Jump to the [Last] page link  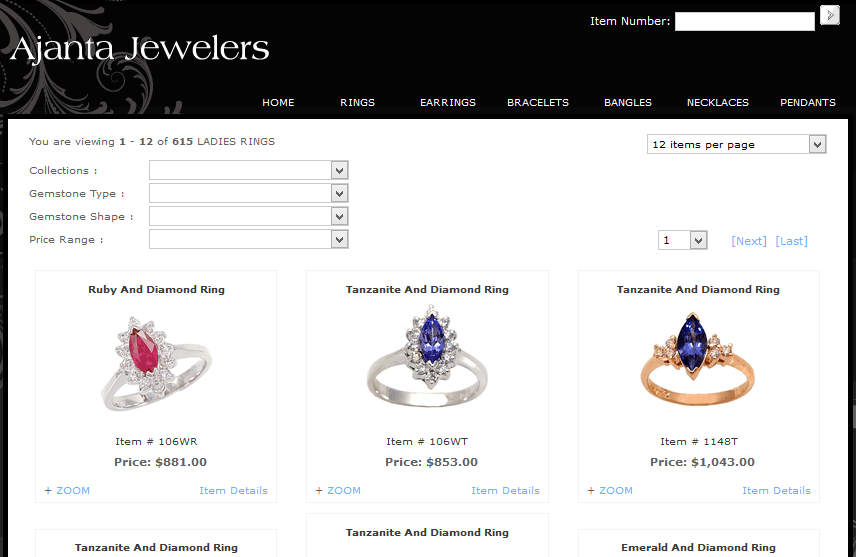coord(792,241)
